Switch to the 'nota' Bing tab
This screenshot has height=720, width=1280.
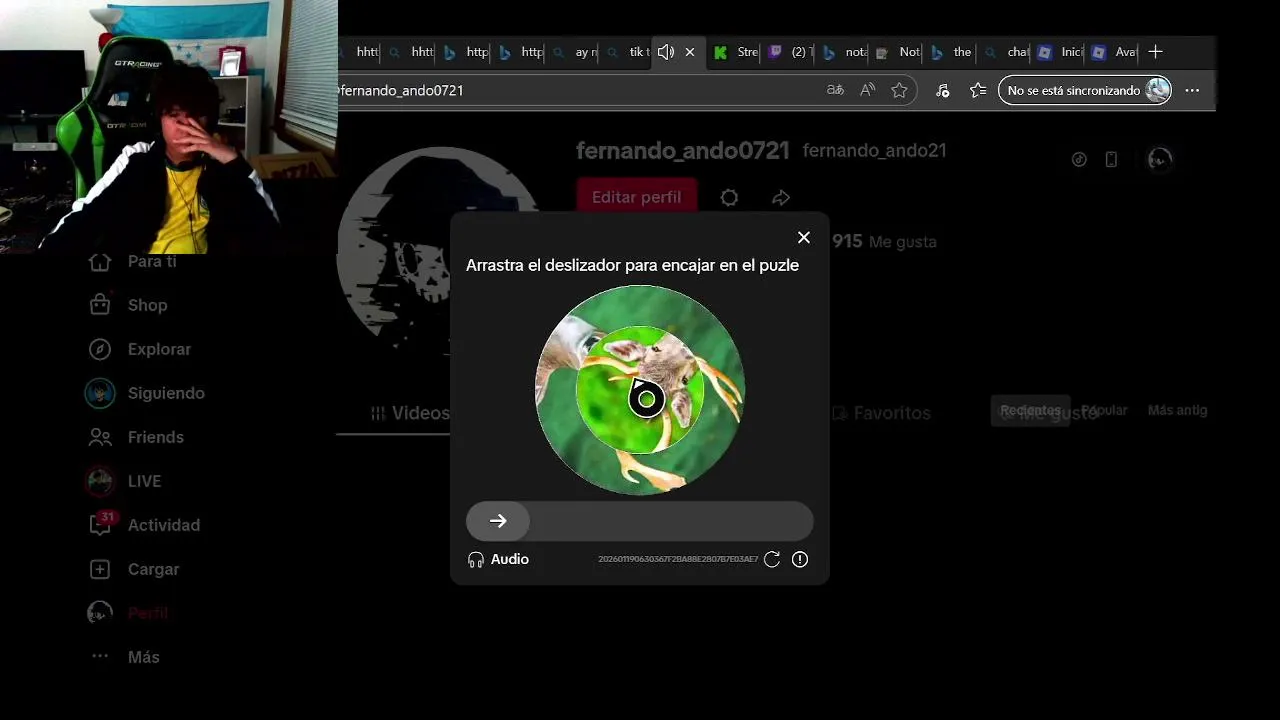(844, 52)
